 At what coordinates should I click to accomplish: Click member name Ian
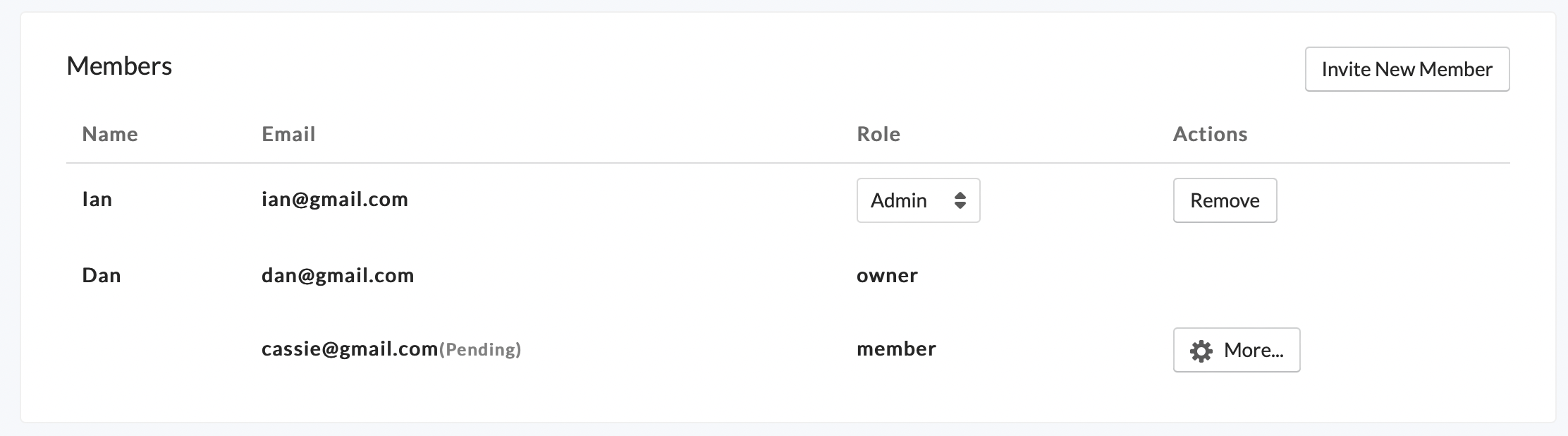pyautogui.click(x=97, y=200)
